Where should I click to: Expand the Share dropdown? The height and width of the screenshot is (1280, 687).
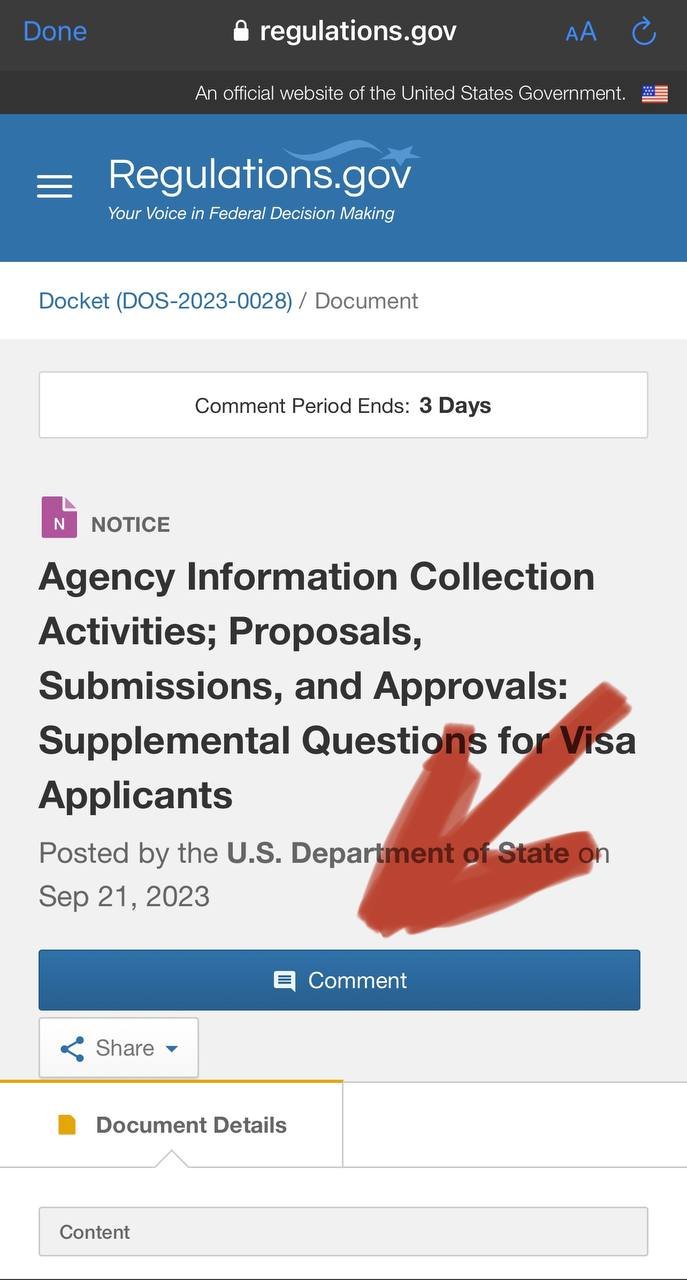click(x=118, y=1048)
